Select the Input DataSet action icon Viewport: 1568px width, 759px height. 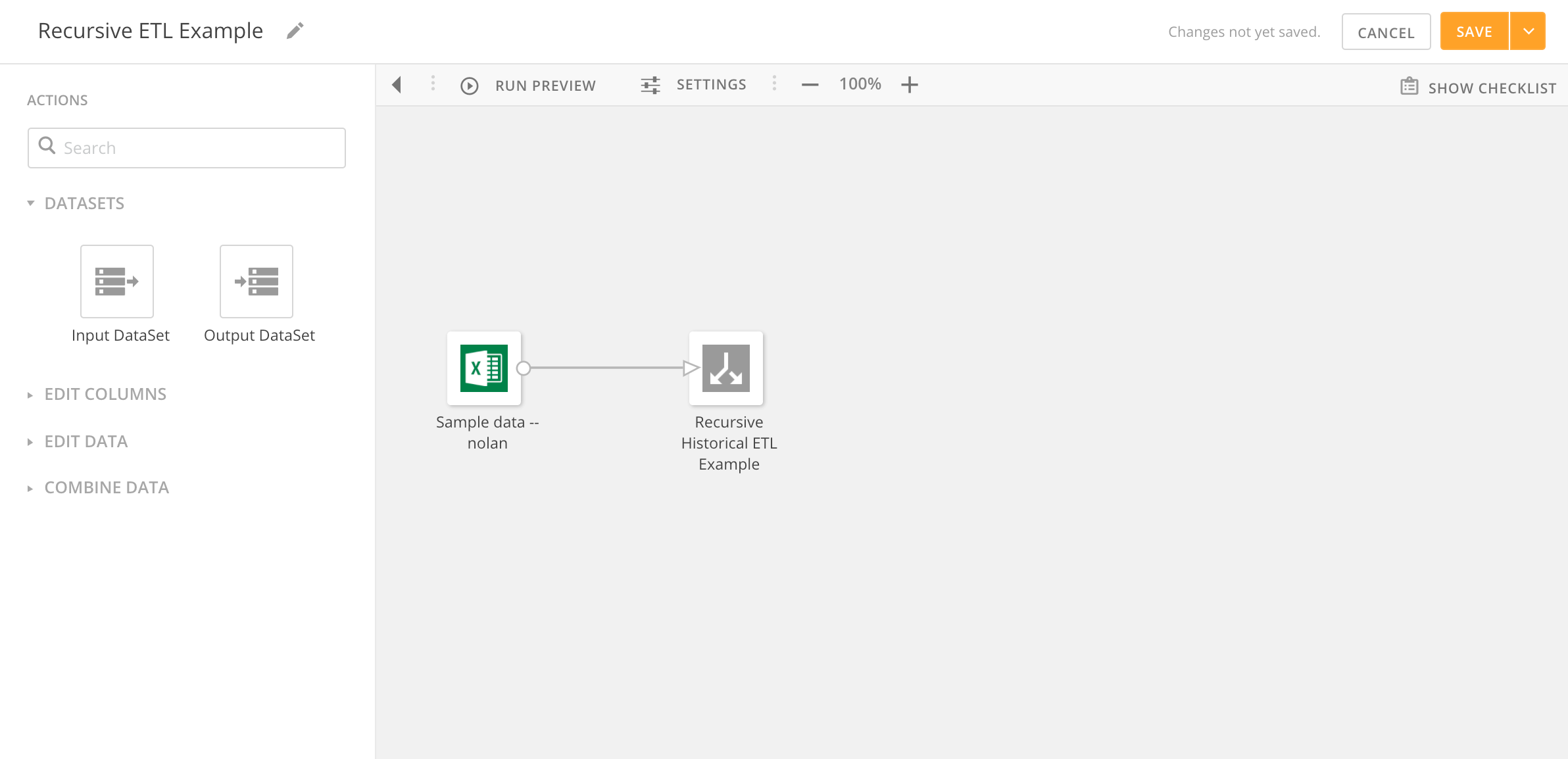coord(117,281)
